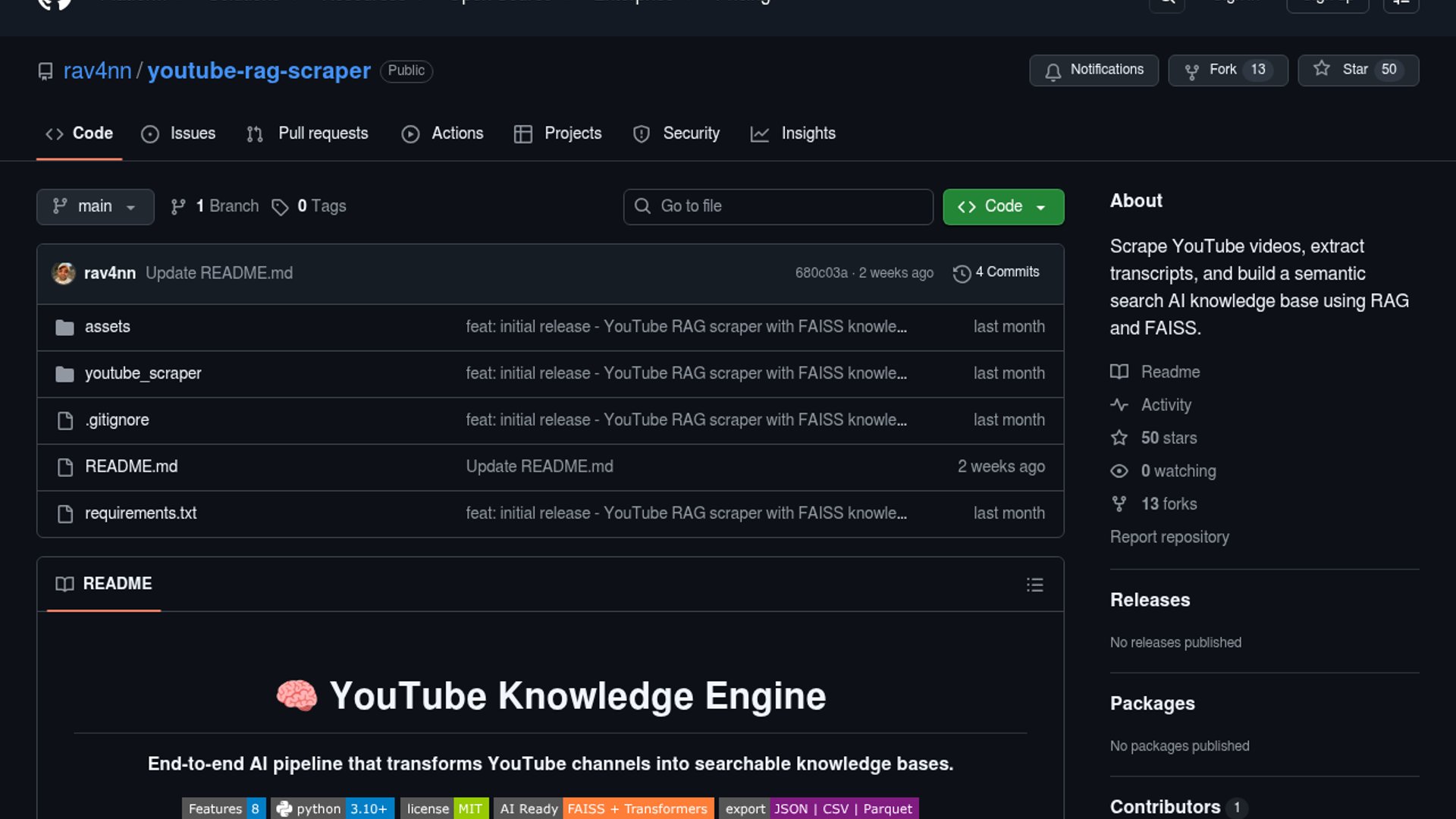Click the stars icon in About
1456x819 pixels.
(x=1119, y=438)
